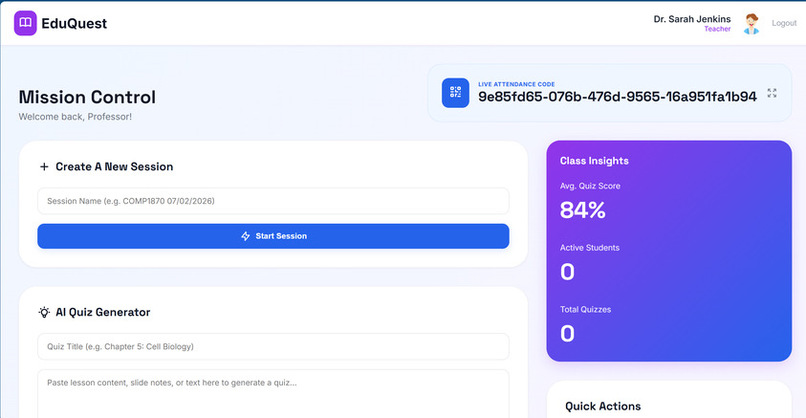This screenshot has width=806, height=418.
Task: Click Dr. Sarah Jenkins avatar picture
Action: [x=752, y=24]
